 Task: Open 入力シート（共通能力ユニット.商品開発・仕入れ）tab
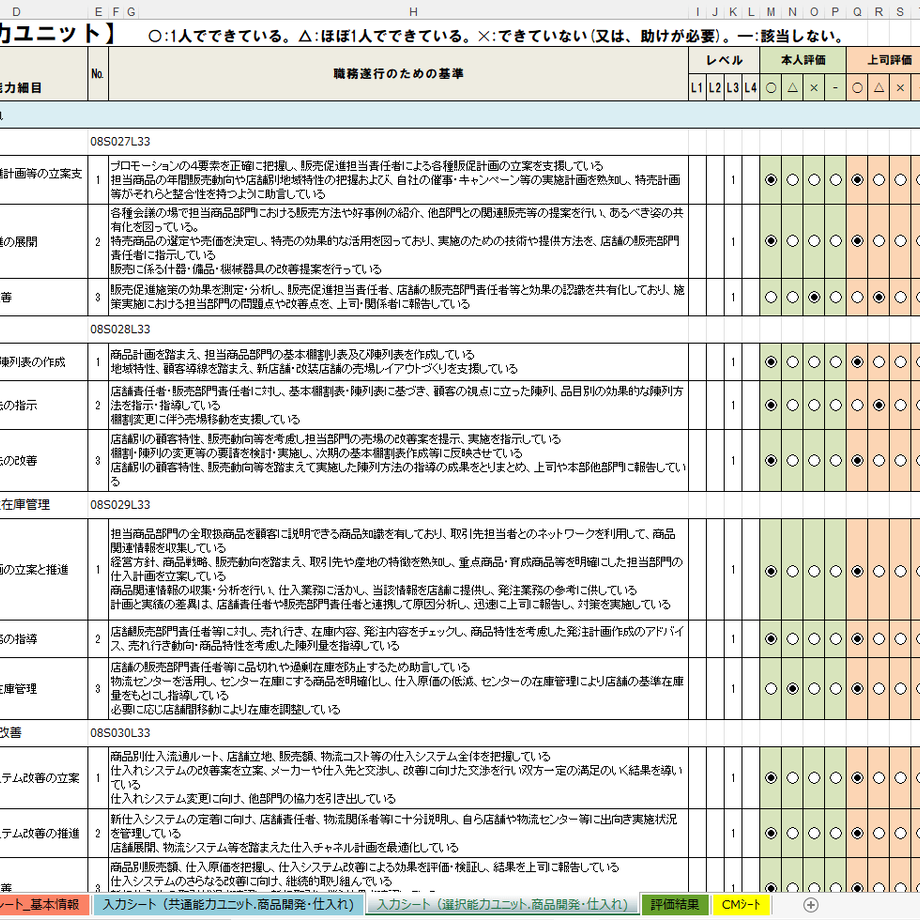pyautogui.click(x=228, y=905)
